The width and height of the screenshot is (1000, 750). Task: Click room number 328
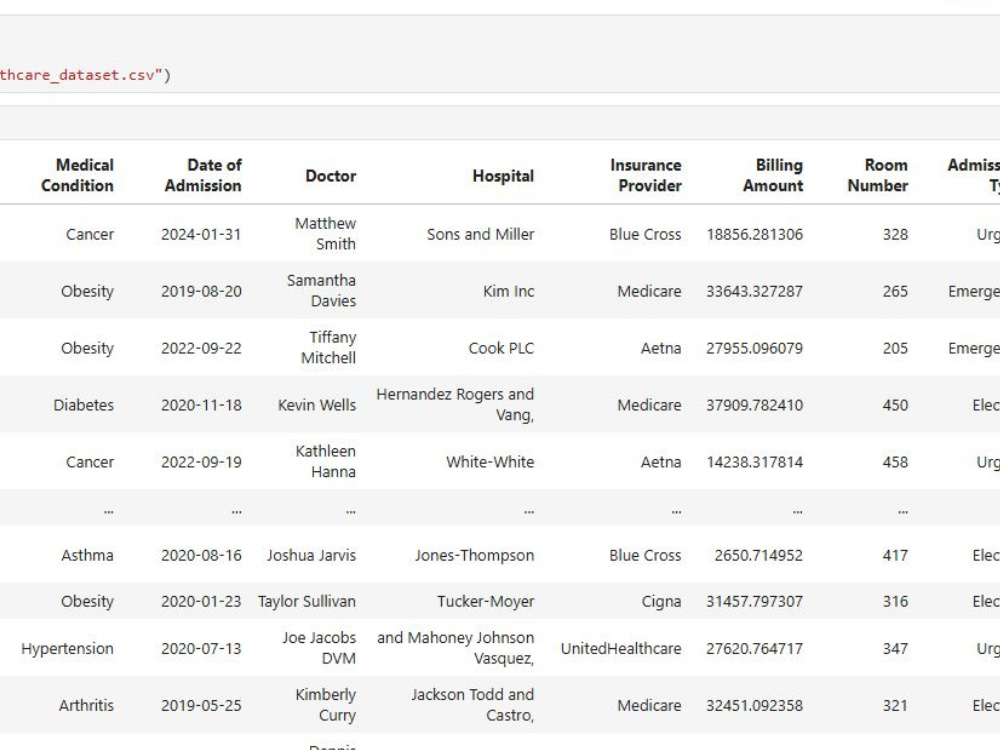click(x=895, y=234)
